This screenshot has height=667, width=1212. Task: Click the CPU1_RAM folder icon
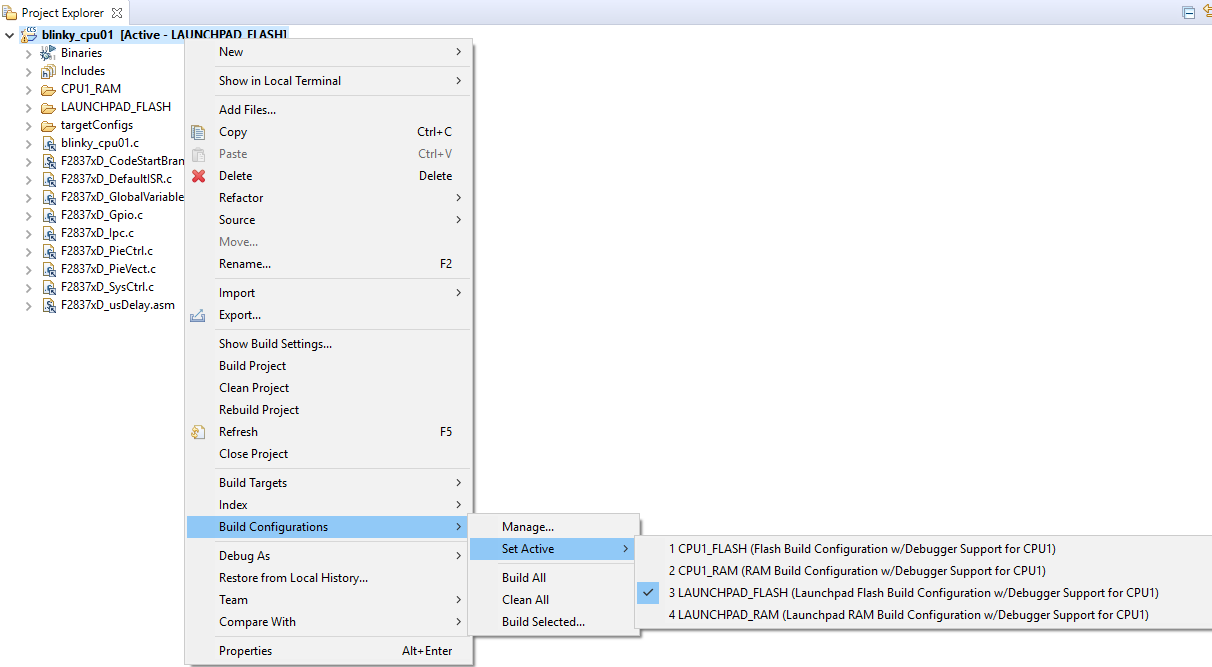point(47,88)
